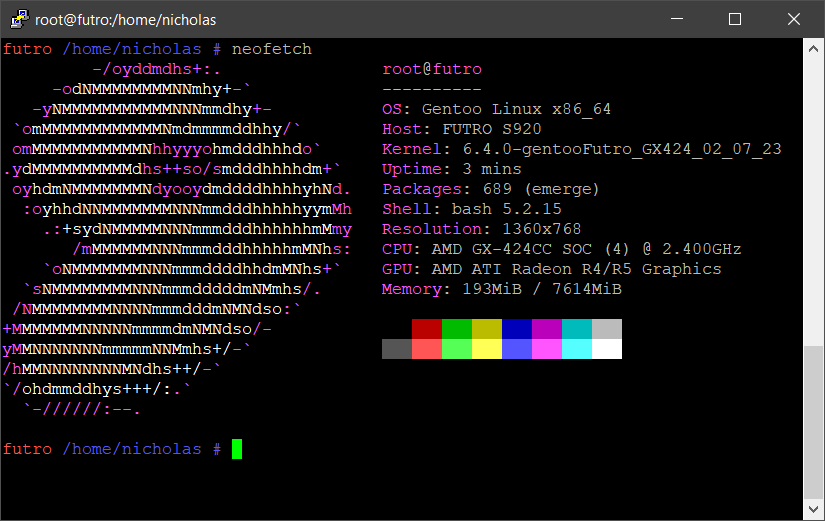Click the Gentoo ASCII art logo
The width and height of the screenshot is (825, 521).
coord(177,239)
